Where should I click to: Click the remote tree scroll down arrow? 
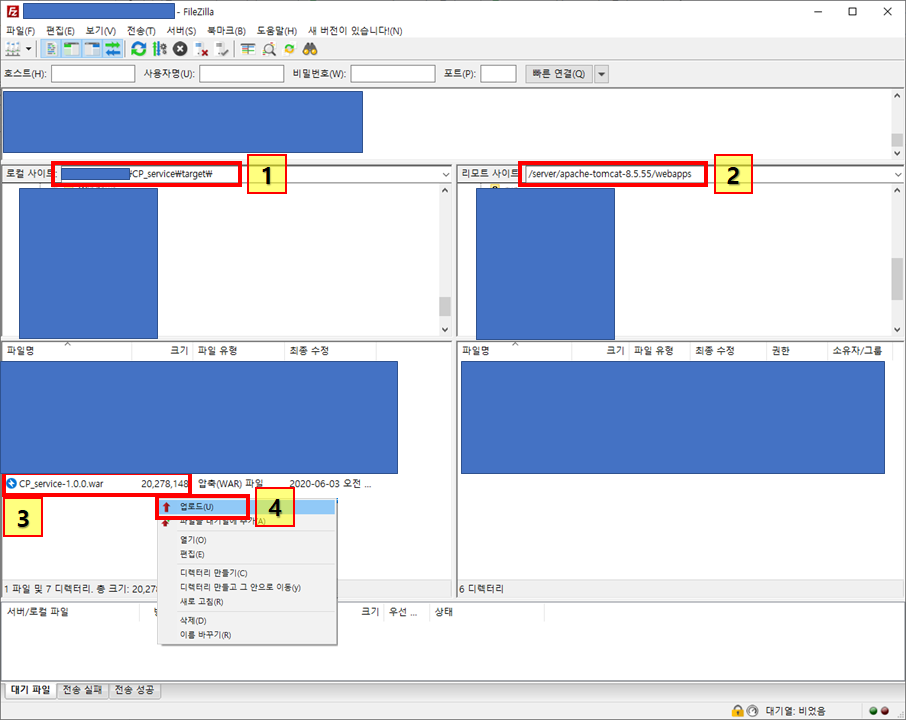[897, 329]
